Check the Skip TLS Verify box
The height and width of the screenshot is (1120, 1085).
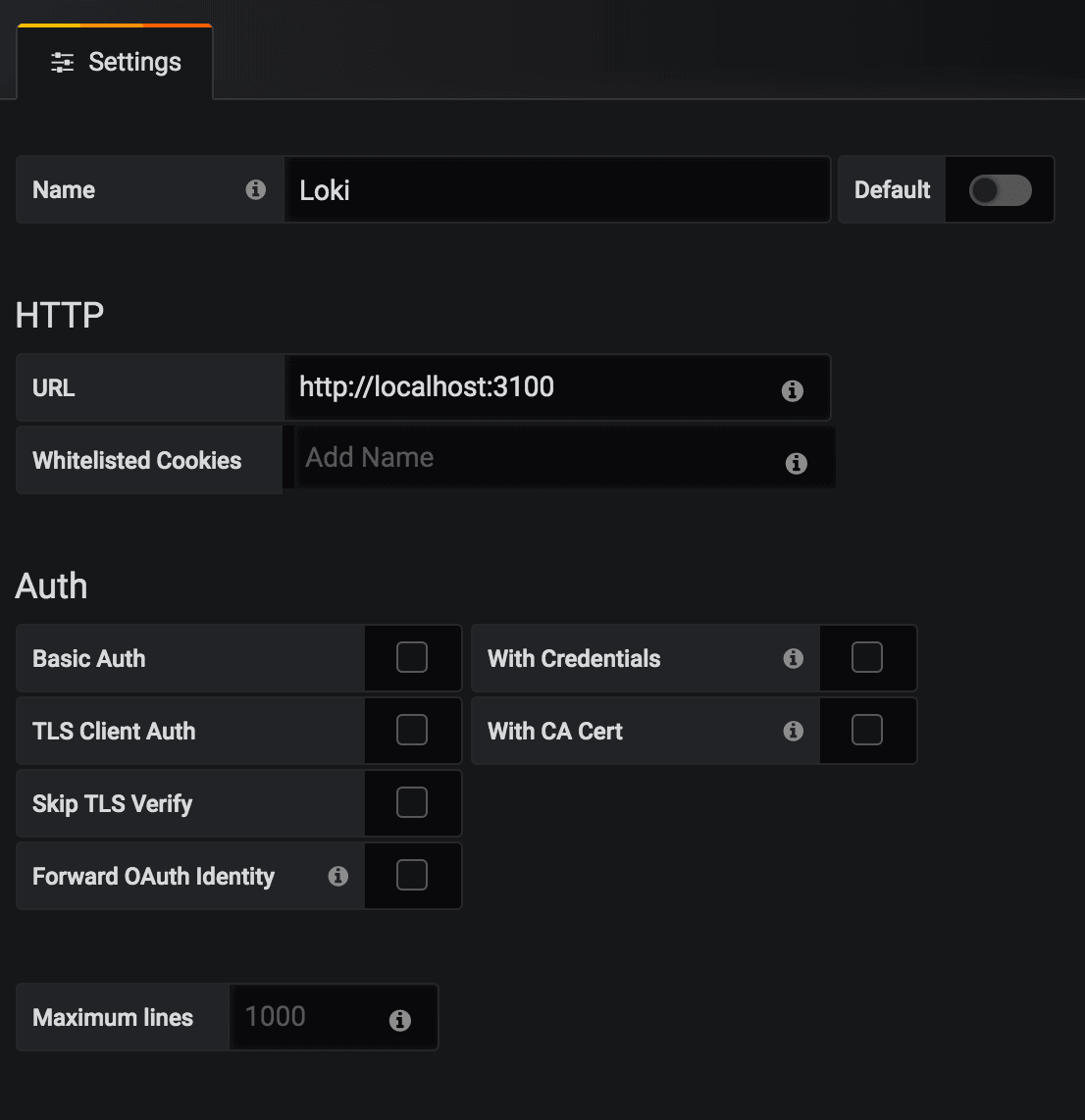coord(412,802)
